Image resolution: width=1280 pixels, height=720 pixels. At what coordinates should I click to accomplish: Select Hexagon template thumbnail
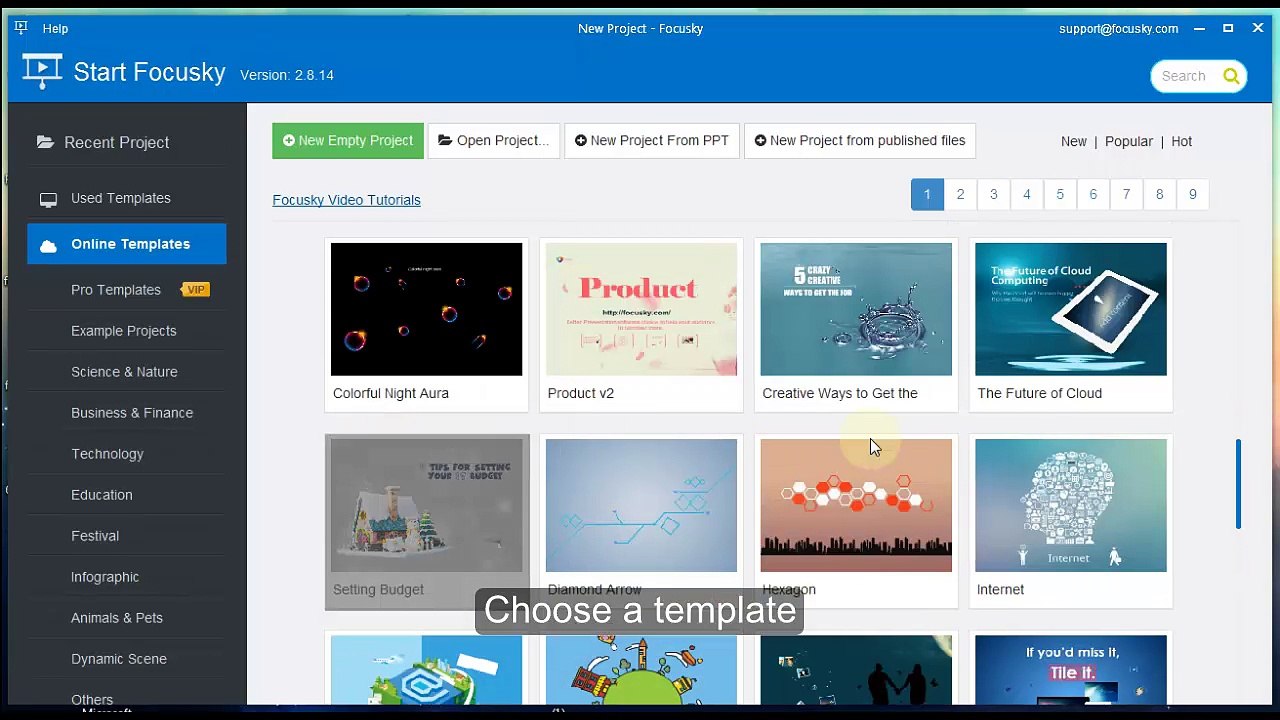click(x=856, y=505)
